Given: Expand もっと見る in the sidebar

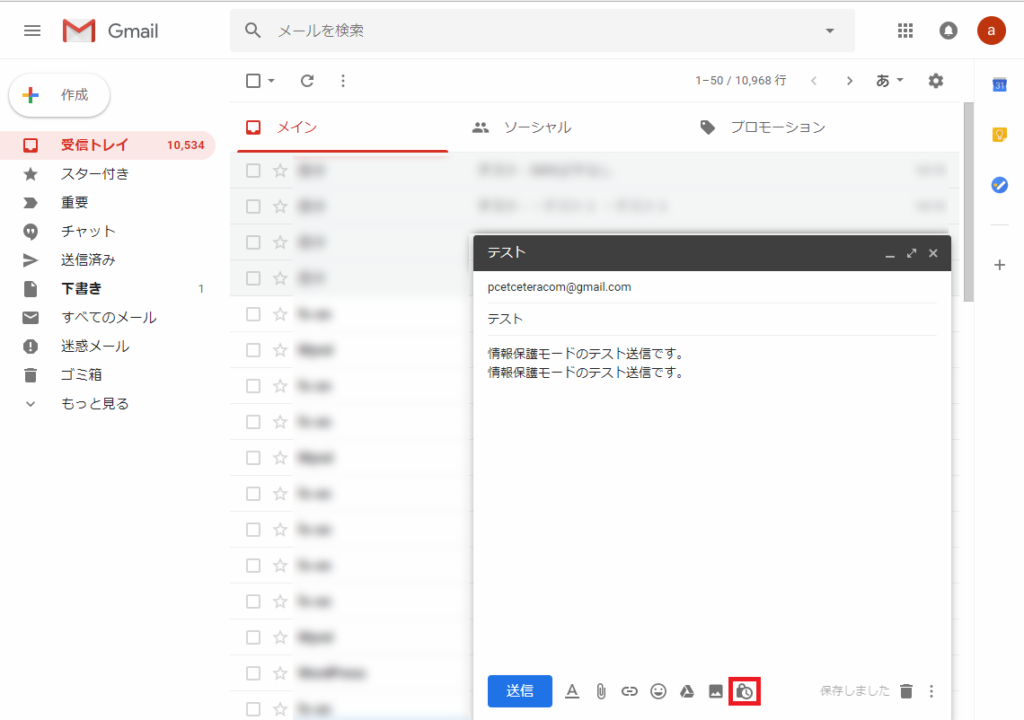Looking at the screenshot, I should click(94, 404).
